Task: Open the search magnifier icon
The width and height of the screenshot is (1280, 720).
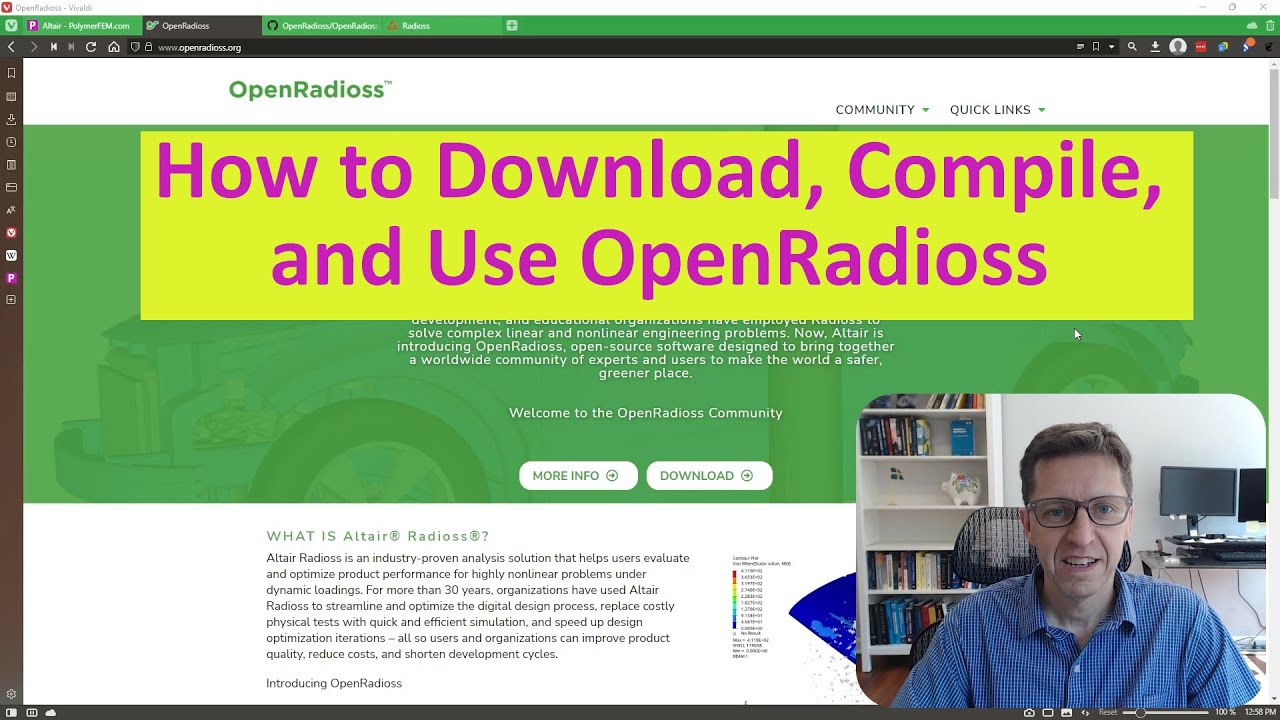Action: tap(1132, 47)
